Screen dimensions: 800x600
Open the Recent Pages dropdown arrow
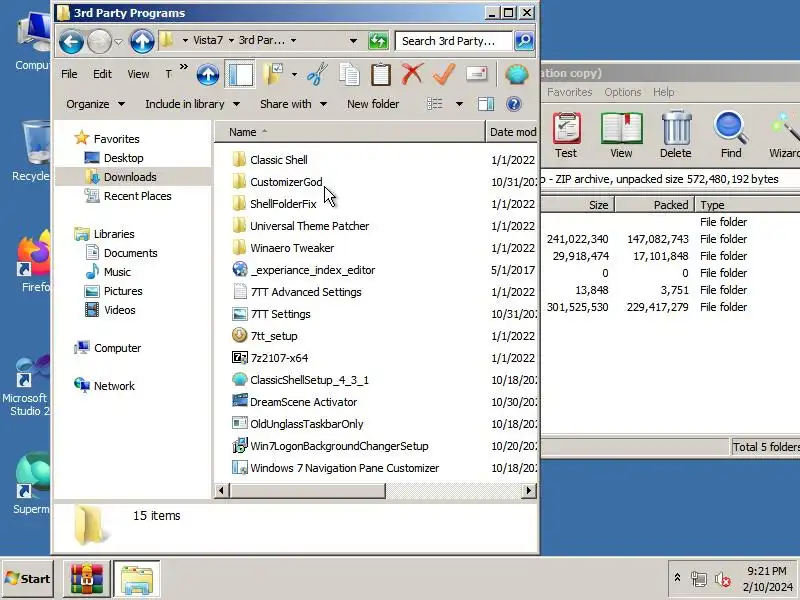click(118, 41)
